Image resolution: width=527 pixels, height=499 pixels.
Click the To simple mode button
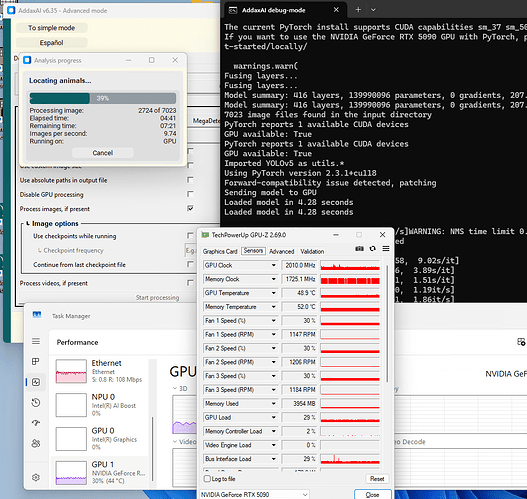click(x=51, y=28)
